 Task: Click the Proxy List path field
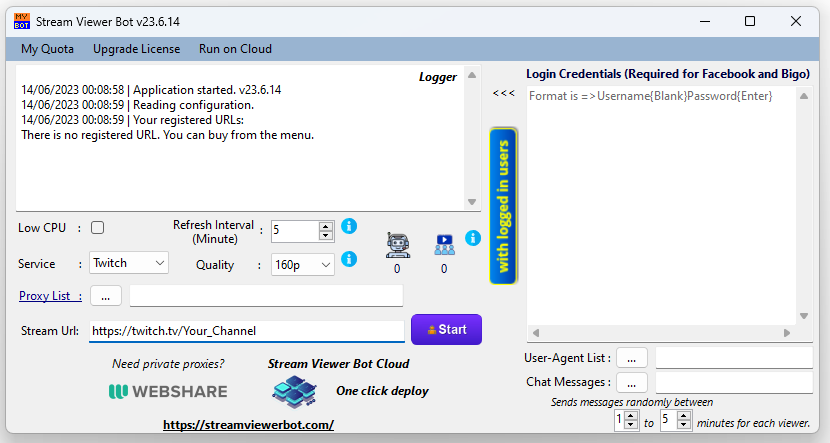[x=266, y=296]
